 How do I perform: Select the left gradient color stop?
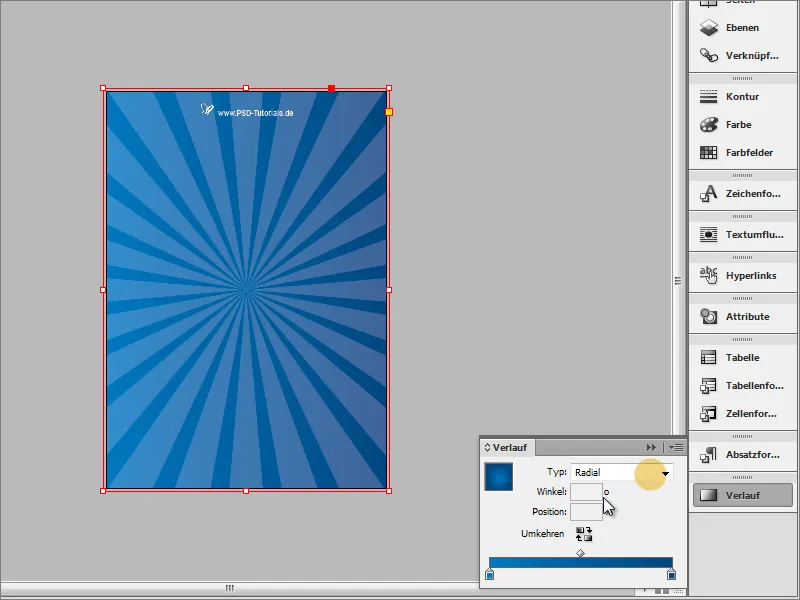coord(489,575)
